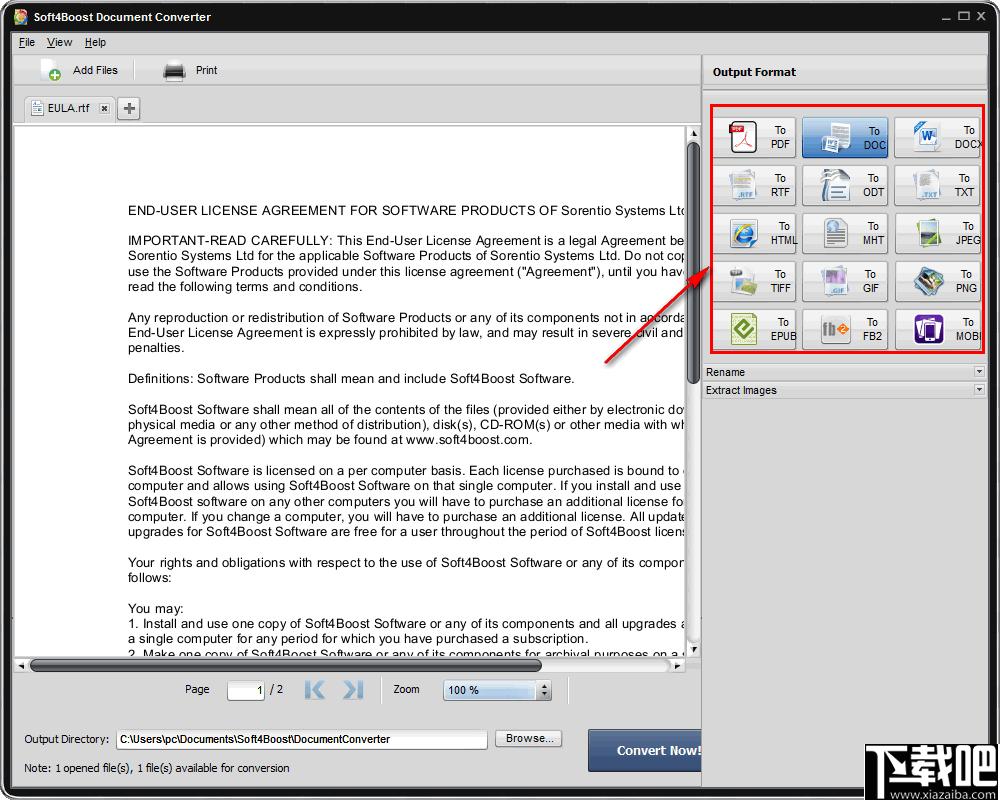1000x800 pixels.
Task: Maximize the Soft4Boost window
Action: tap(964, 17)
